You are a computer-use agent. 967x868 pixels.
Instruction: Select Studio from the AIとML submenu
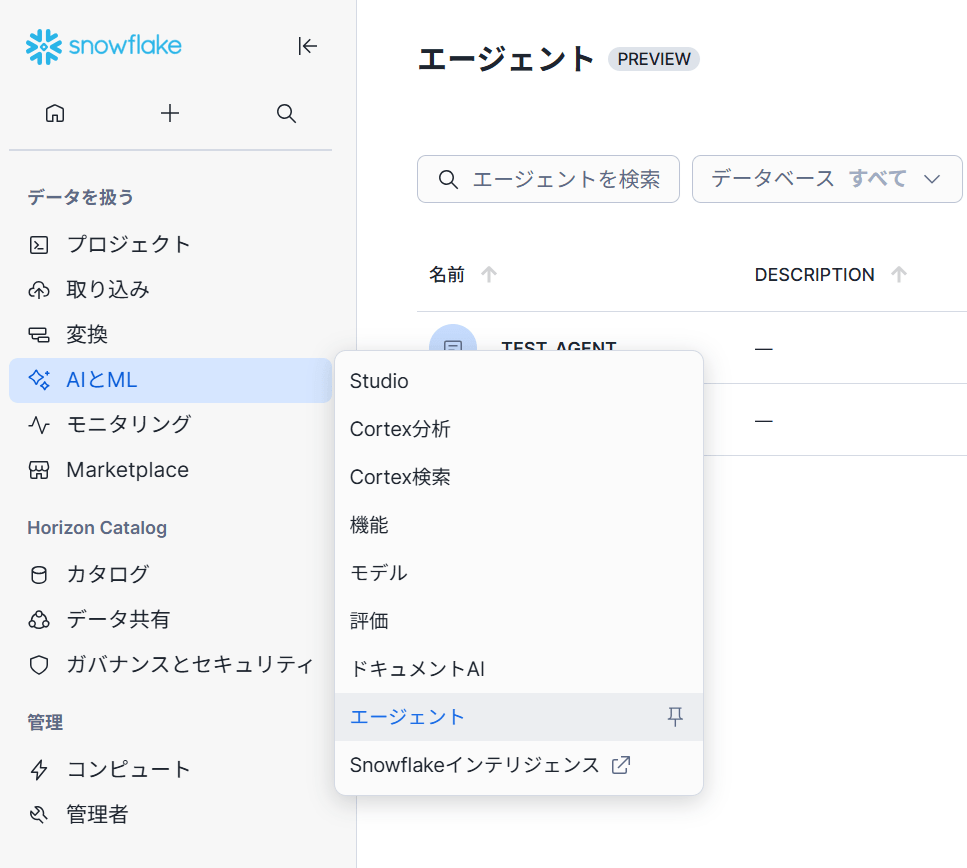(x=379, y=381)
